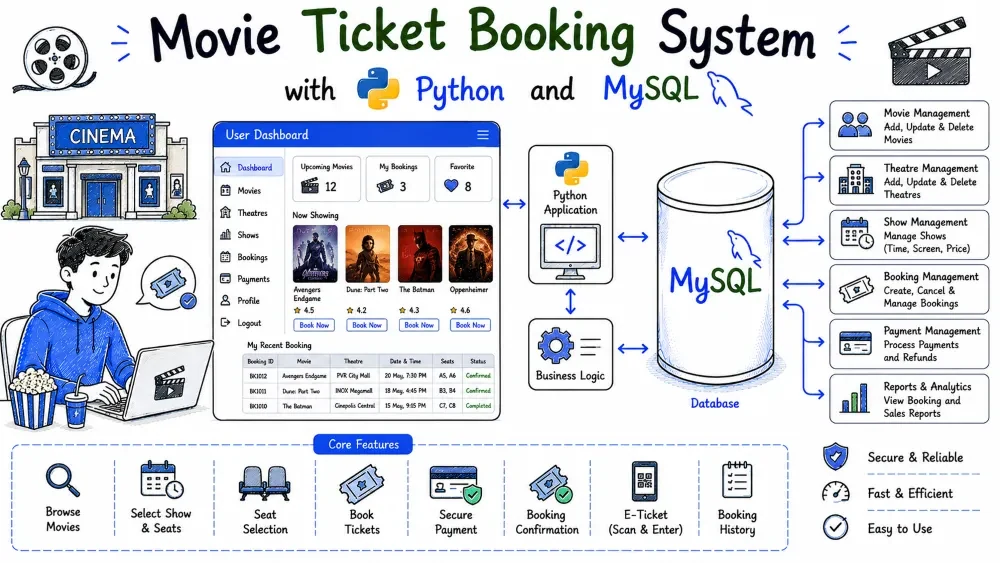
Task: Click the Booking Management ticket icon
Action: click(x=856, y=290)
